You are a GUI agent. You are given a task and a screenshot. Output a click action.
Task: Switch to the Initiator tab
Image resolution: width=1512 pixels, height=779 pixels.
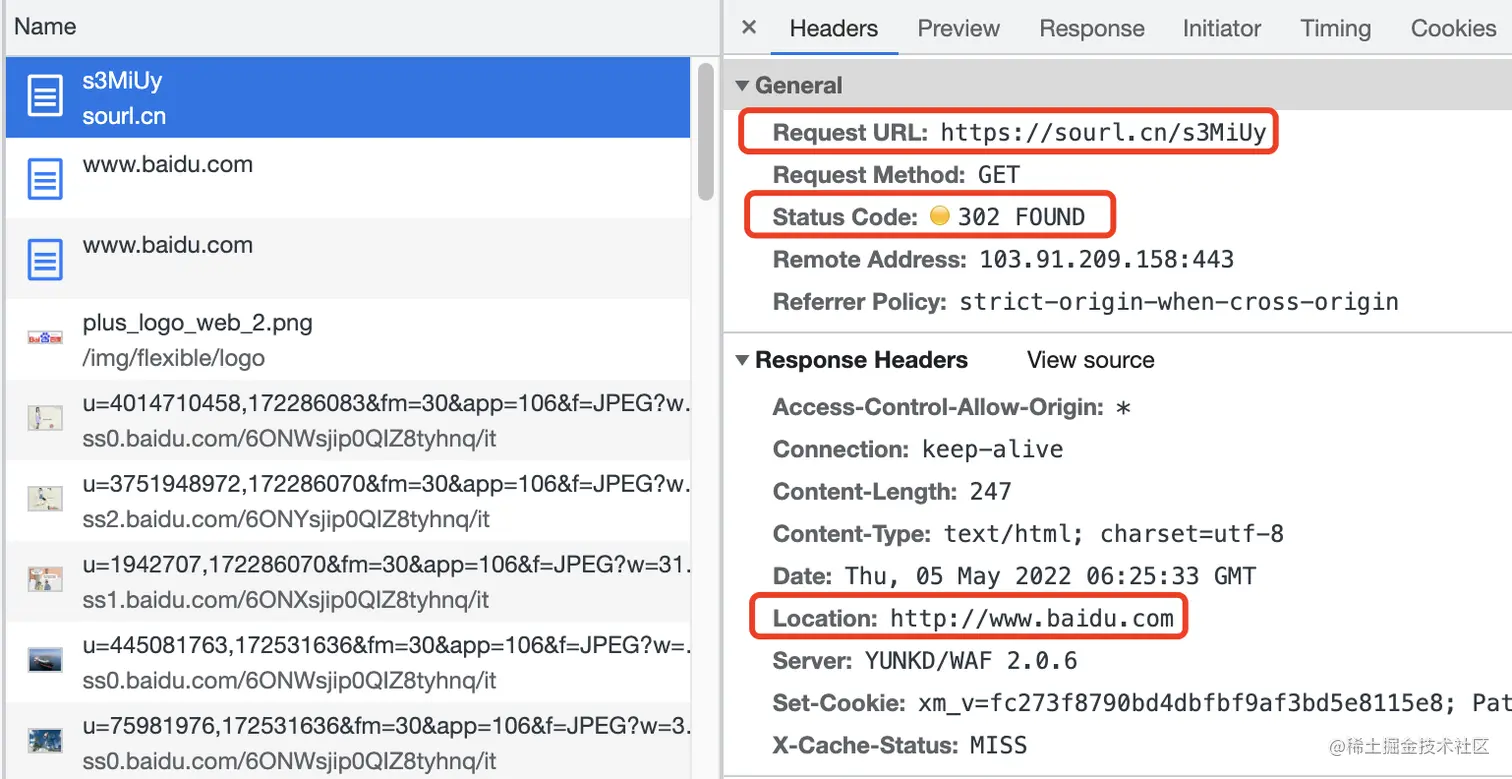tap(1222, 29)
